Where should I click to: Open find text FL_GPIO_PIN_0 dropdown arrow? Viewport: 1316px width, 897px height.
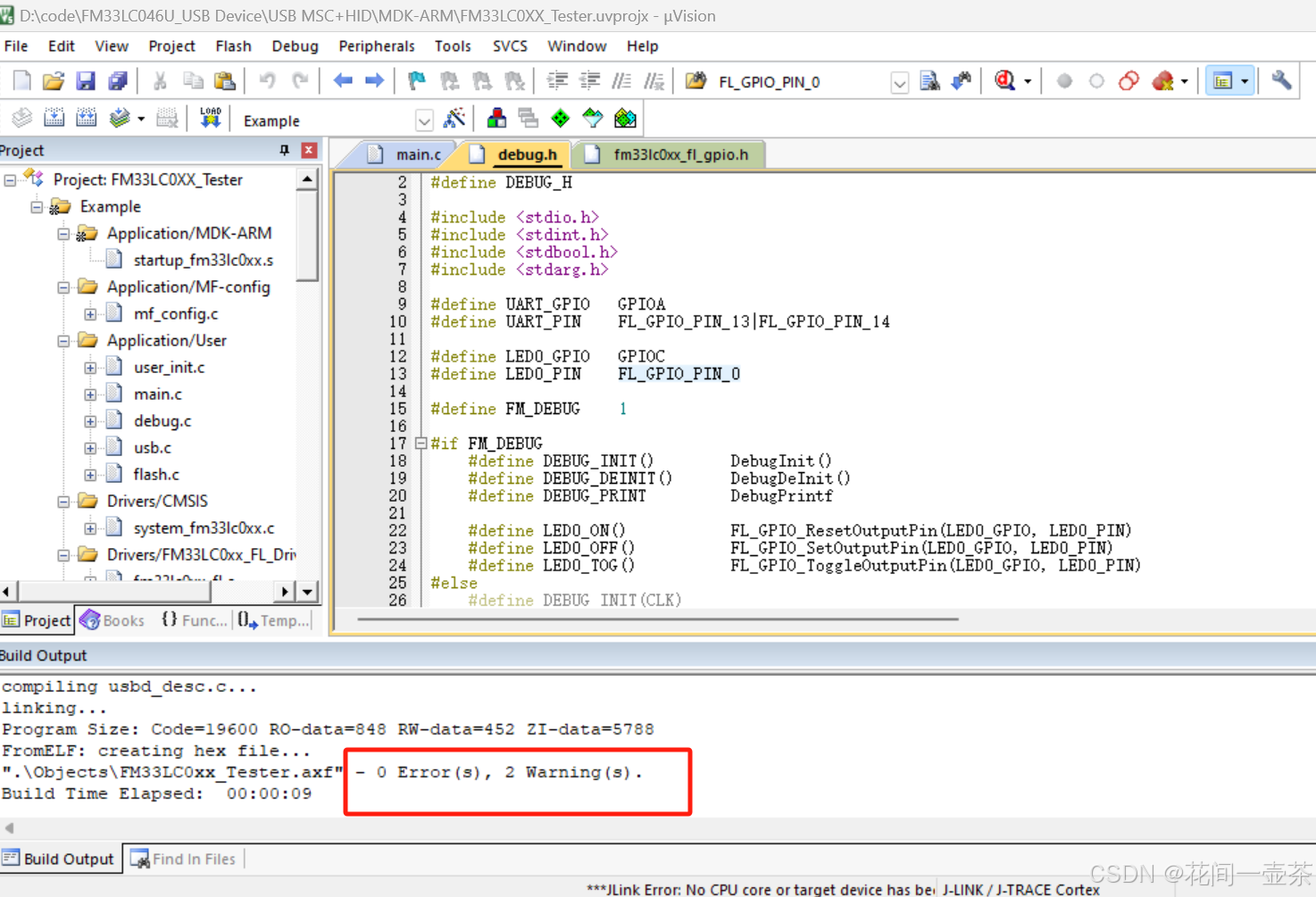(899, 83)
